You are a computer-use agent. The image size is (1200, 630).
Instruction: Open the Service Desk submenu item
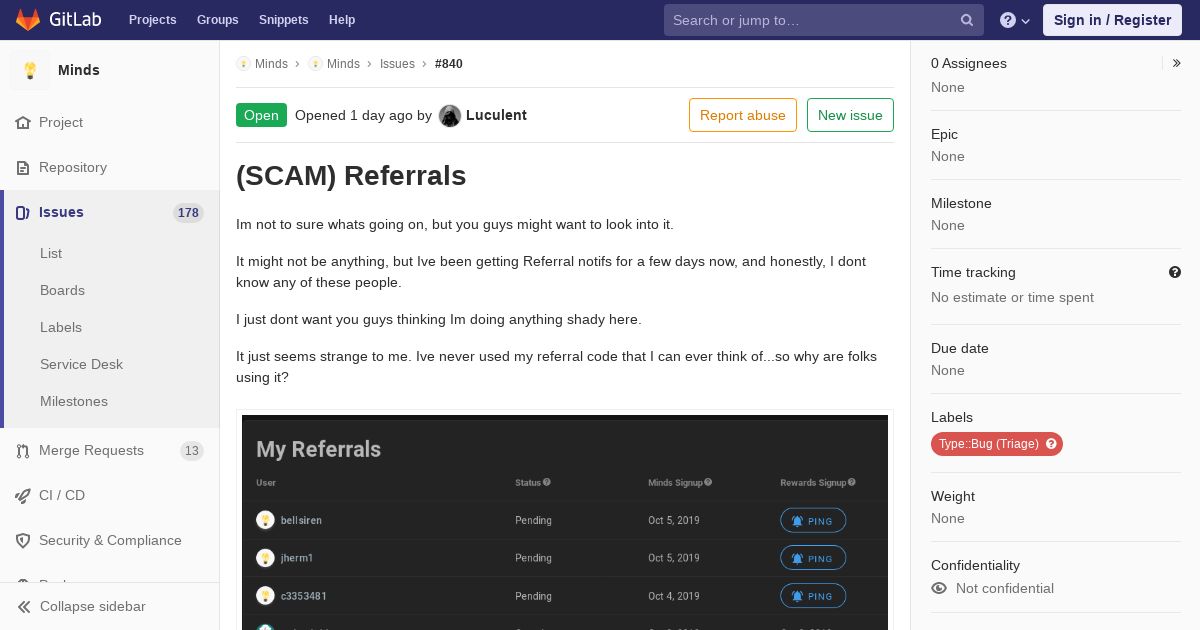tap(81, 364)
